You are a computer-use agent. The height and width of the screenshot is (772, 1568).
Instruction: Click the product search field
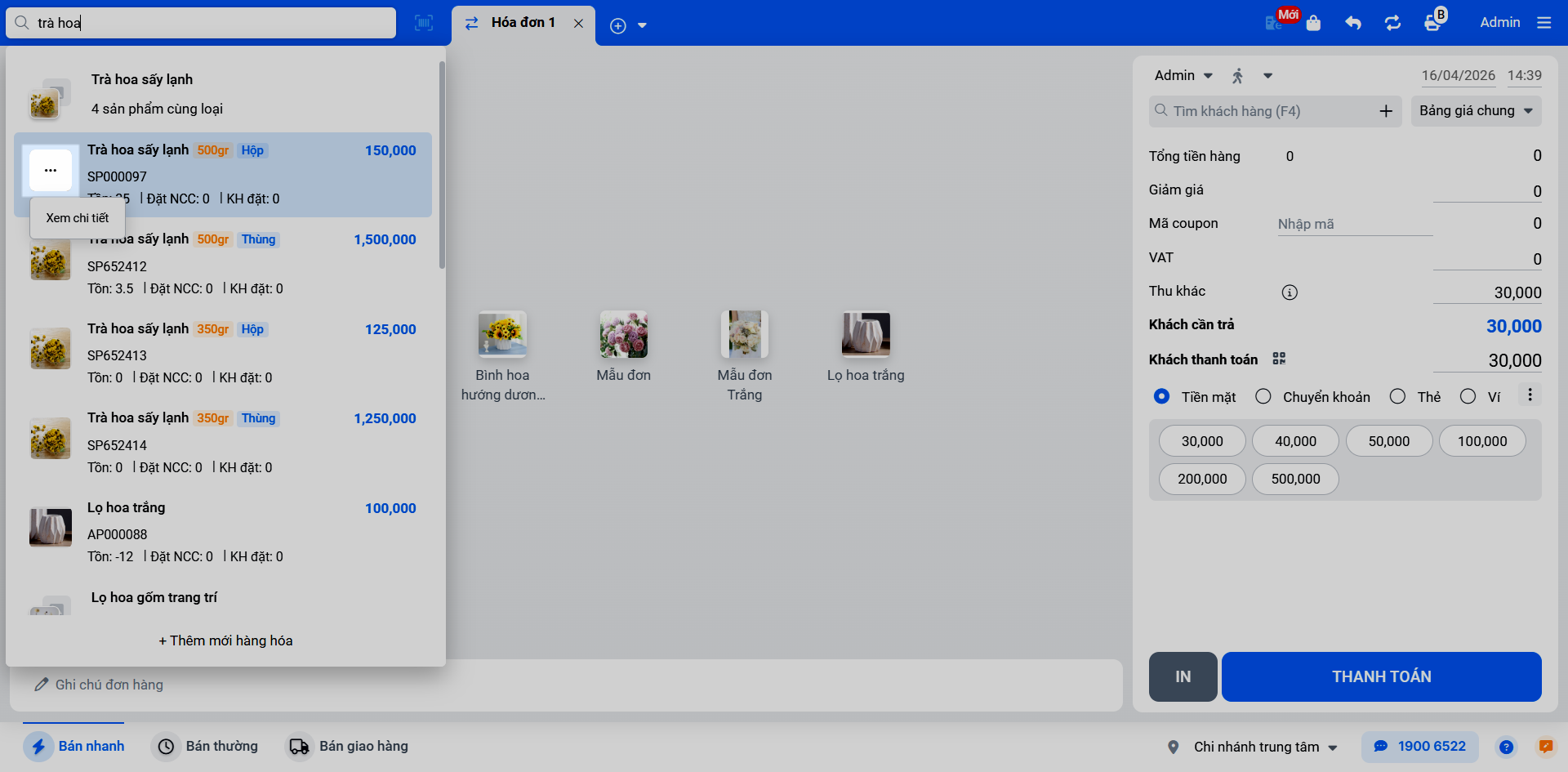click(201, 23)
